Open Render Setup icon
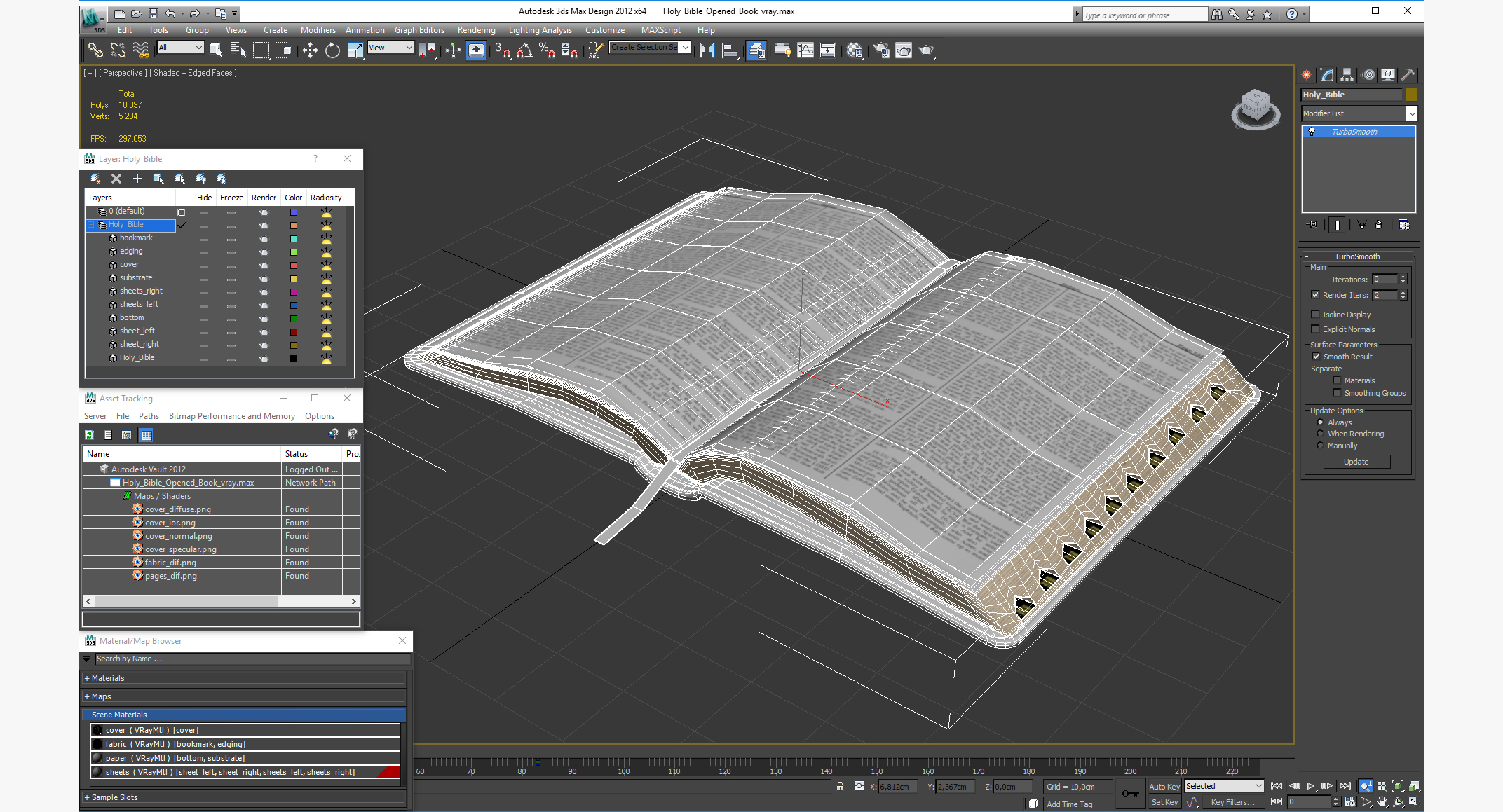Screen dimensions: 1503x812 click(881, 50)
